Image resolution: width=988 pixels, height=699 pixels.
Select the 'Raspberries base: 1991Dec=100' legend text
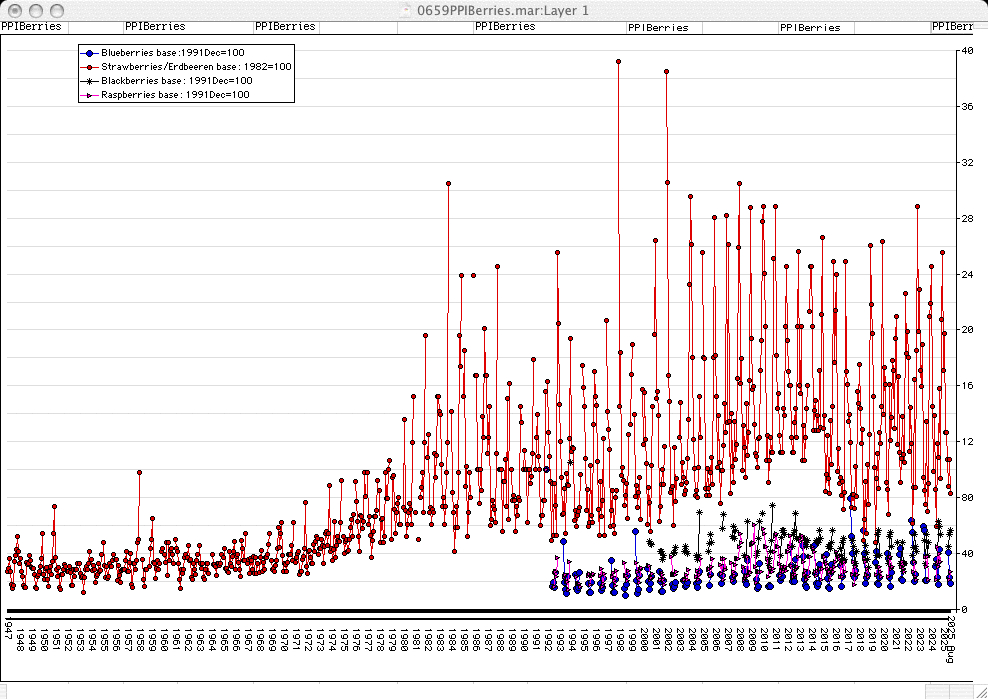point(175,94)
